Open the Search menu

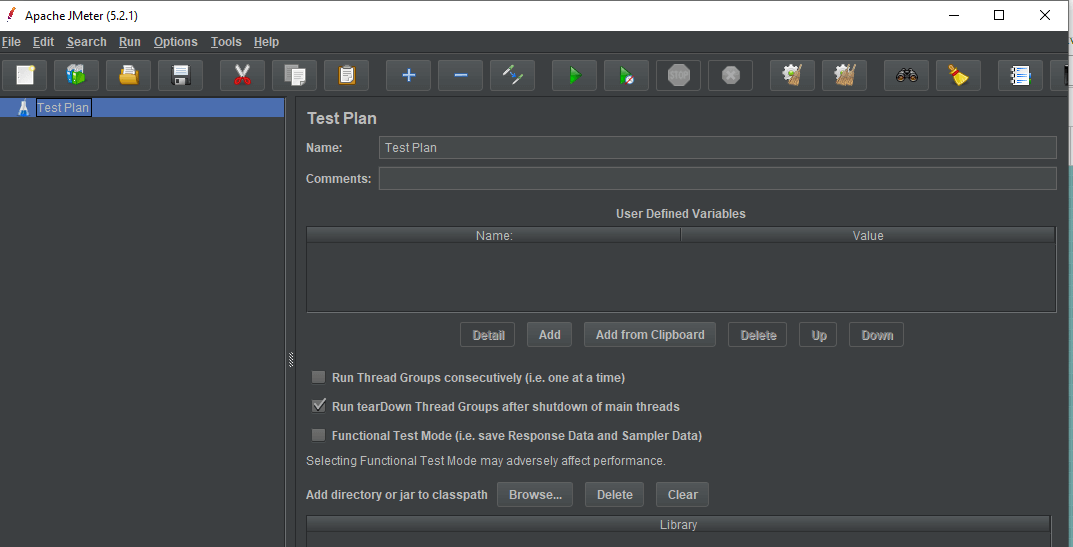pos(86,42)
